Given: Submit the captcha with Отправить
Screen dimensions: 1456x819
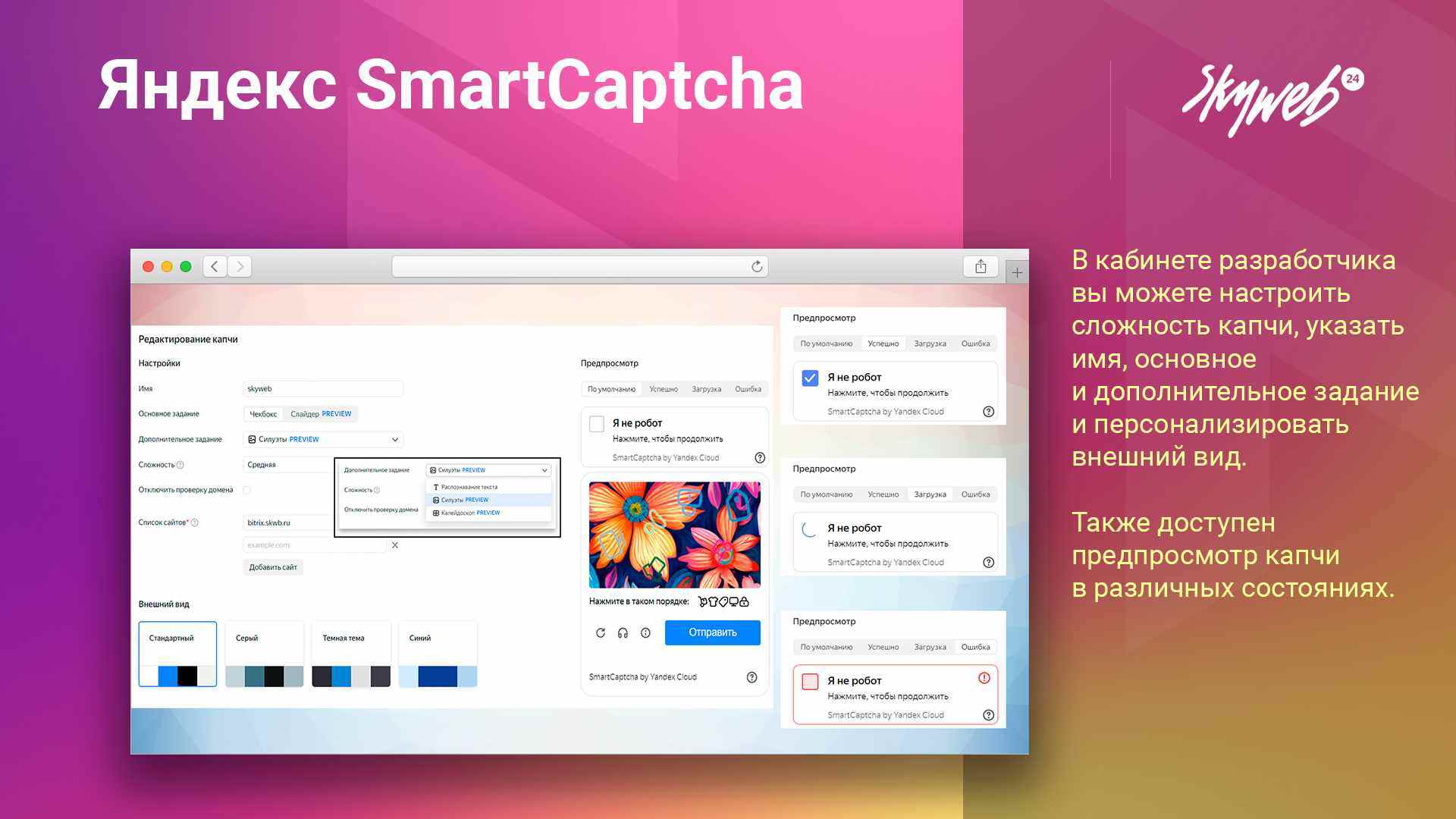Looking at the screenshot, I should coord(712,632).
